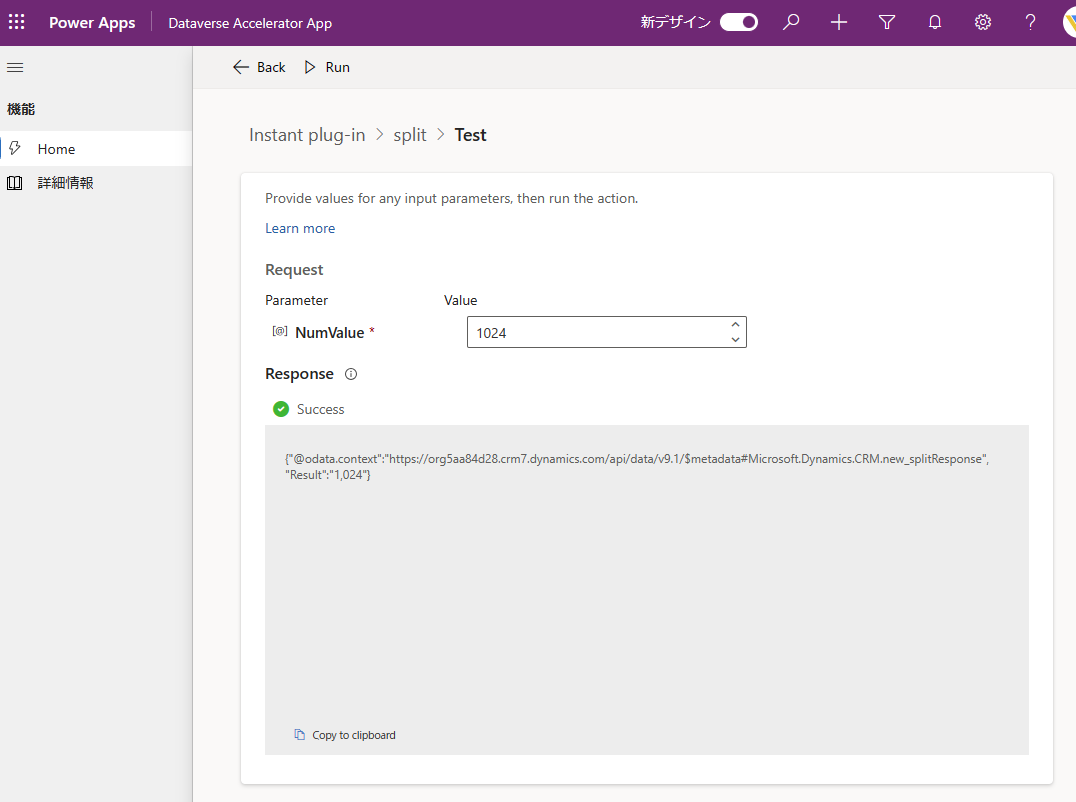Open the Learn more link
This screenshot has width=1076, height=802.
(300, 228)
